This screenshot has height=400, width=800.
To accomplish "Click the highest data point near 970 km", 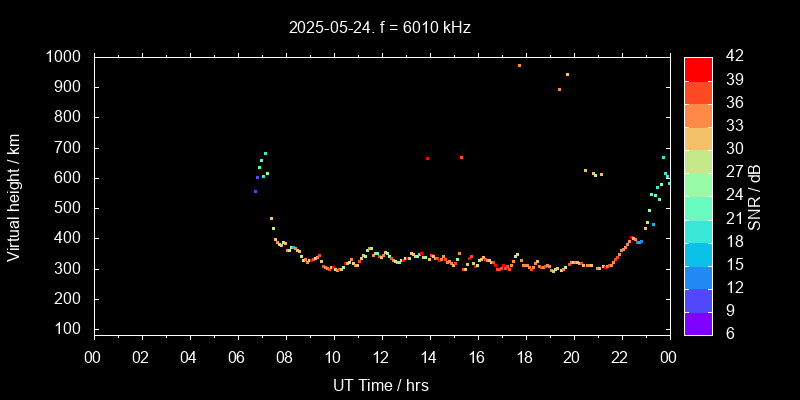I will 519,65.
